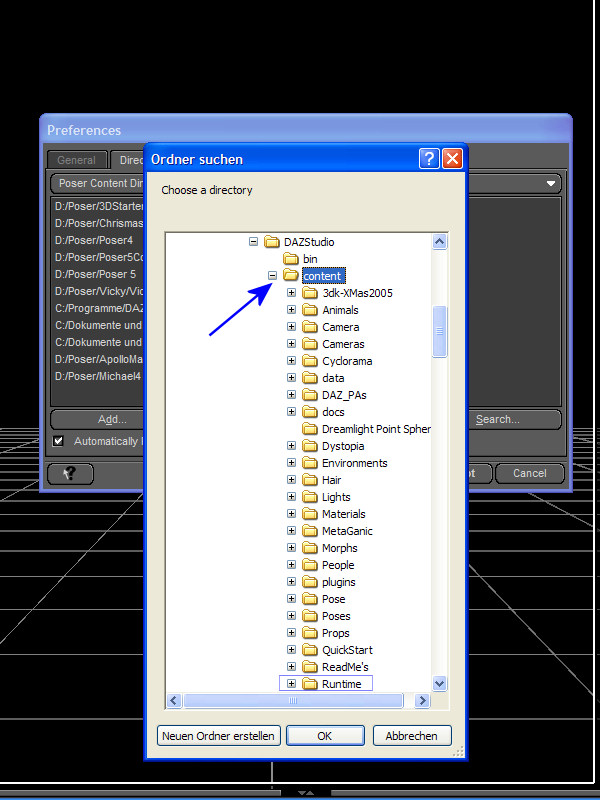Click the Dystopia folder icon
This screenshot has width=600, height=800.
tap(310, 446)
